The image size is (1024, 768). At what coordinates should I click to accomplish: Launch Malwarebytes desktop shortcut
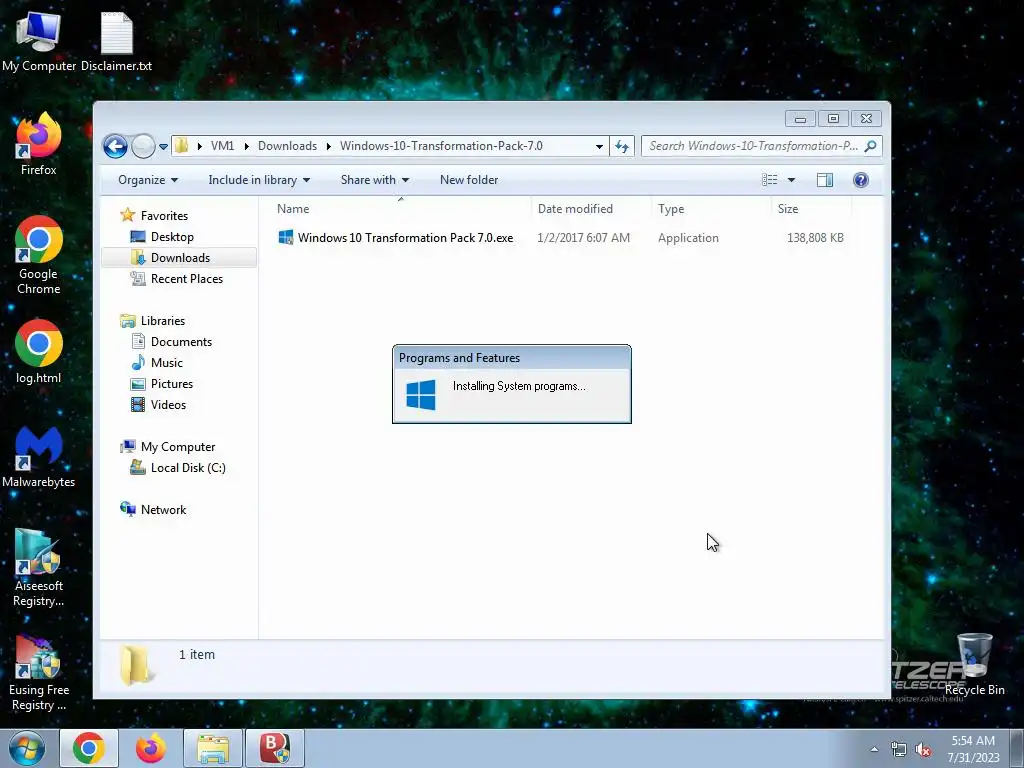[x=39, y=456]
